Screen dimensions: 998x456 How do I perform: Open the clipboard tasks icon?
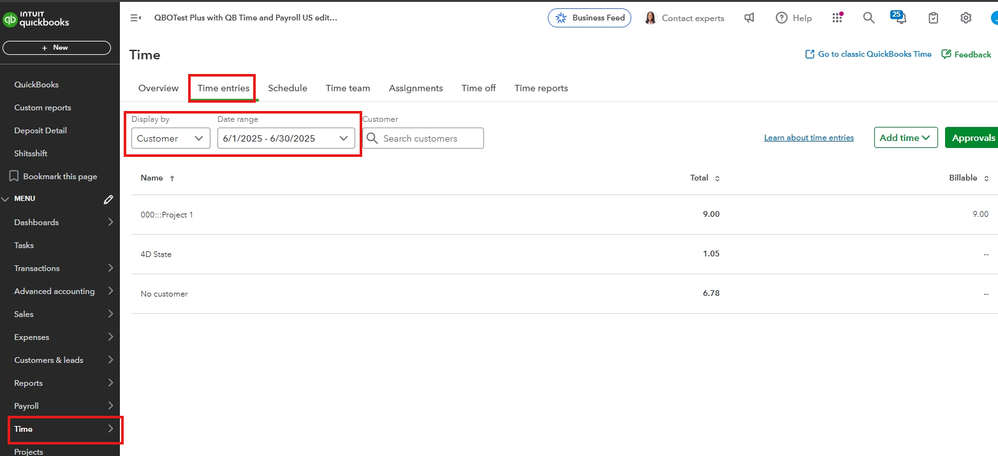tap(933, 18)
